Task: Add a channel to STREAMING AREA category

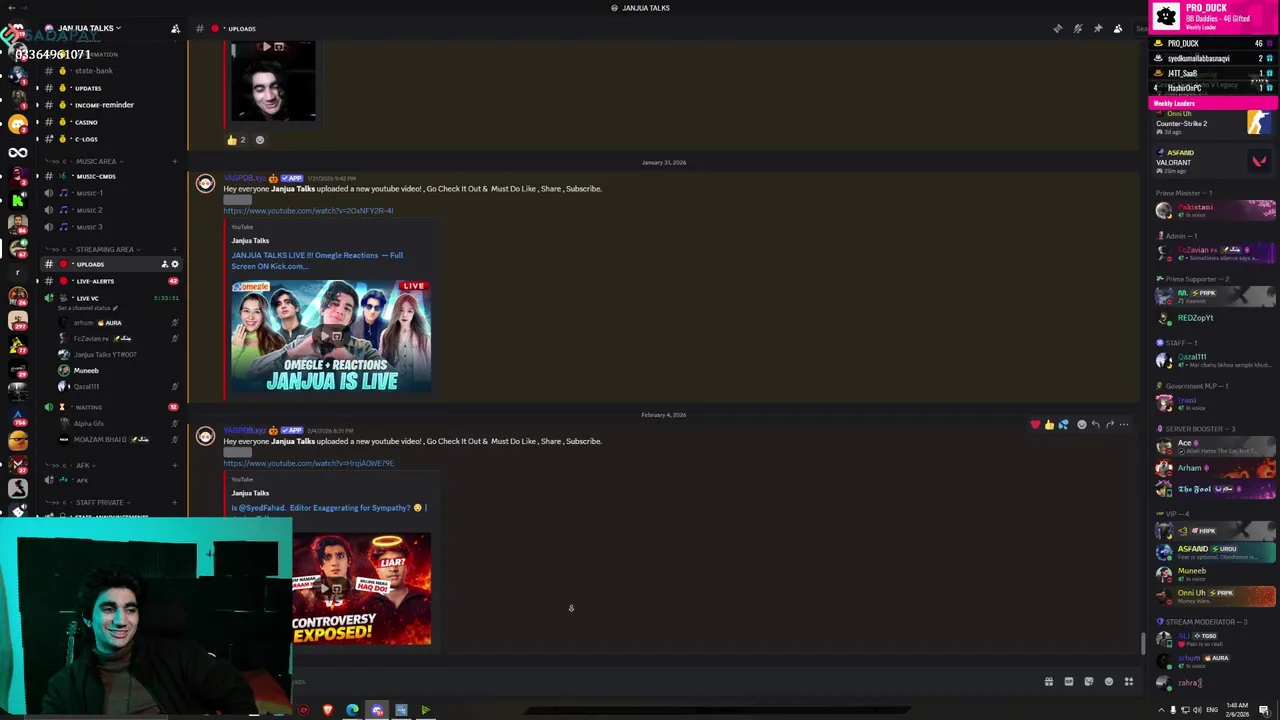Action: (174, 249)
